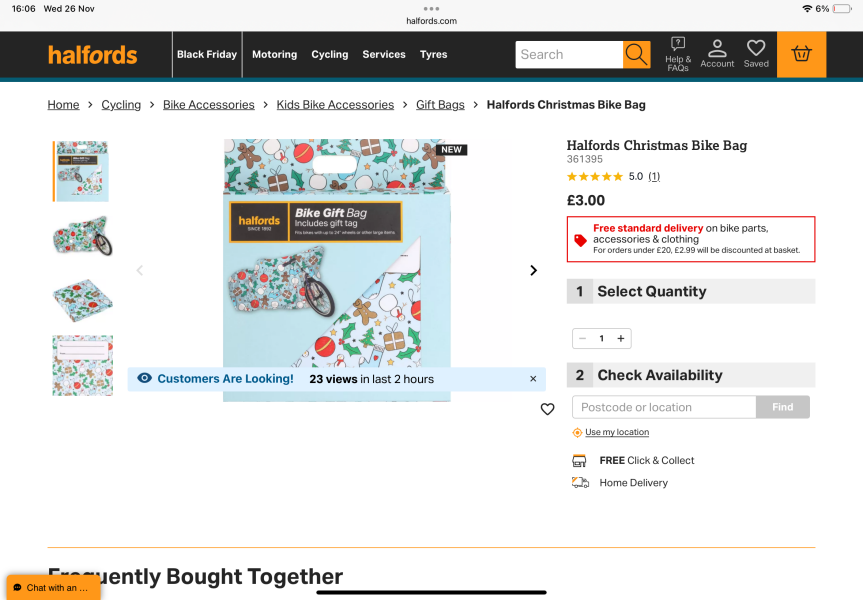The image size is (863, 600).
Task: Open the Cycling menu
Action: coord(329,54)
